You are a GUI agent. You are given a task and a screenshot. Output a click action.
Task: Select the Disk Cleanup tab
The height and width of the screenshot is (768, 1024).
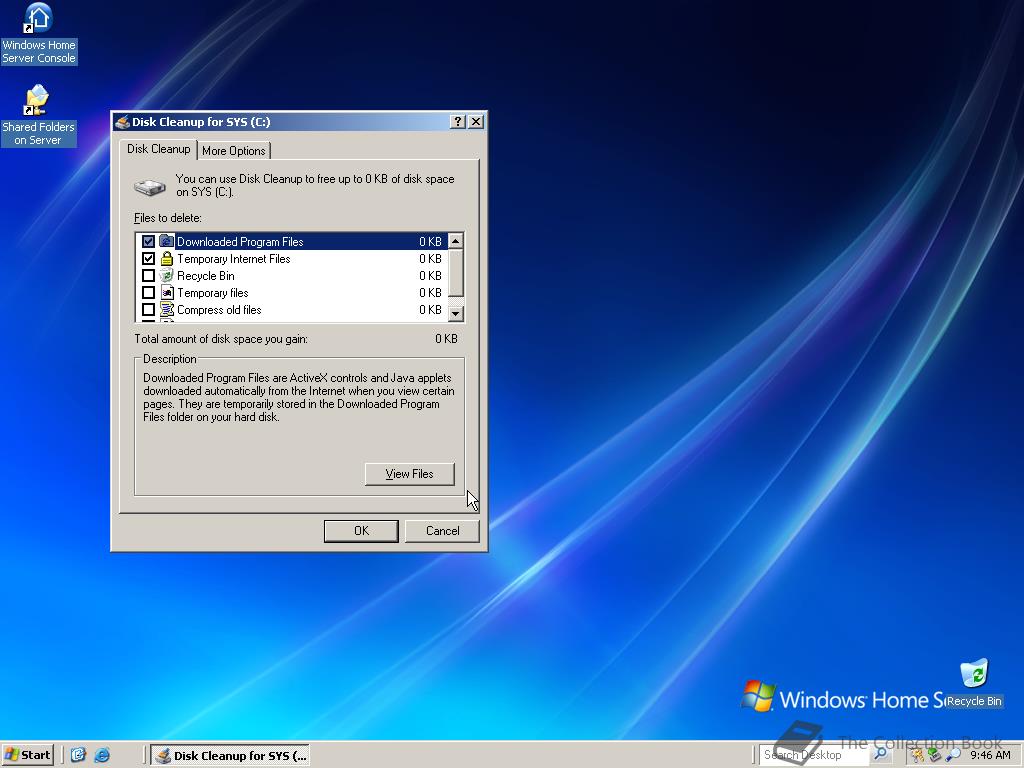159,149
